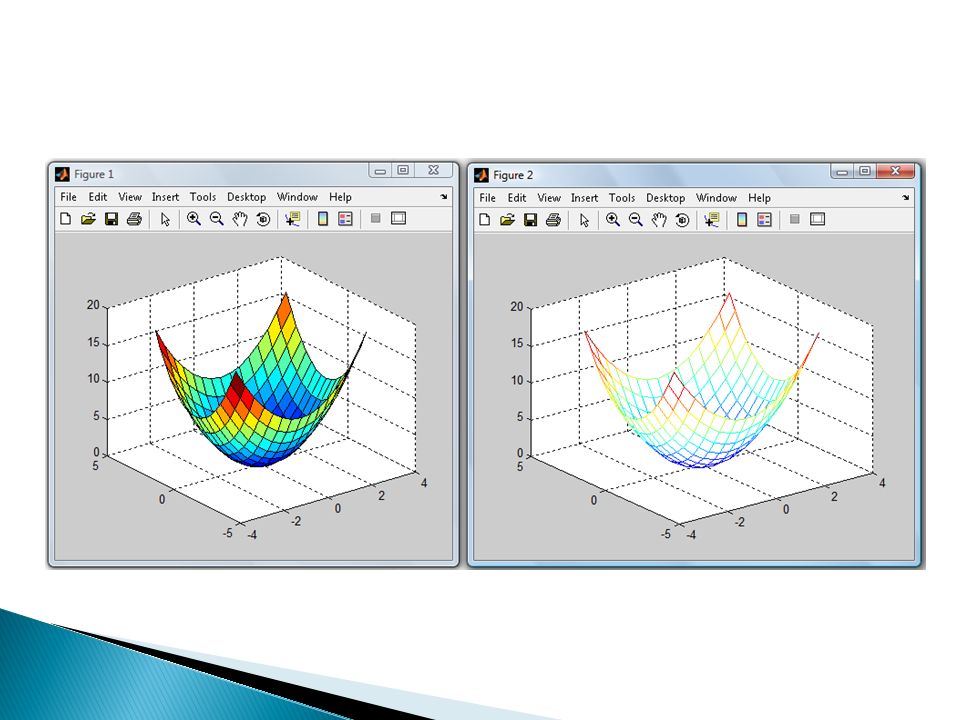Open Insert menu in Figure 1
The height and width of the screenshot is (720, 960).
[x=165, y=197]
